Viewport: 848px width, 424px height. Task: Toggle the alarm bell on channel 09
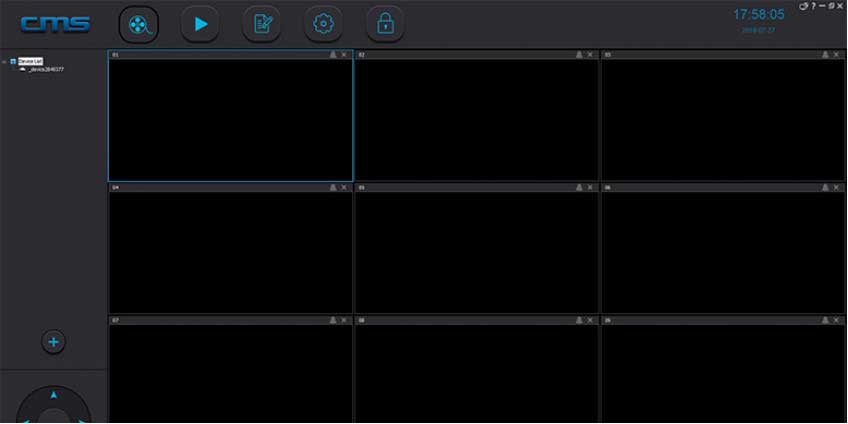[825, 320]
